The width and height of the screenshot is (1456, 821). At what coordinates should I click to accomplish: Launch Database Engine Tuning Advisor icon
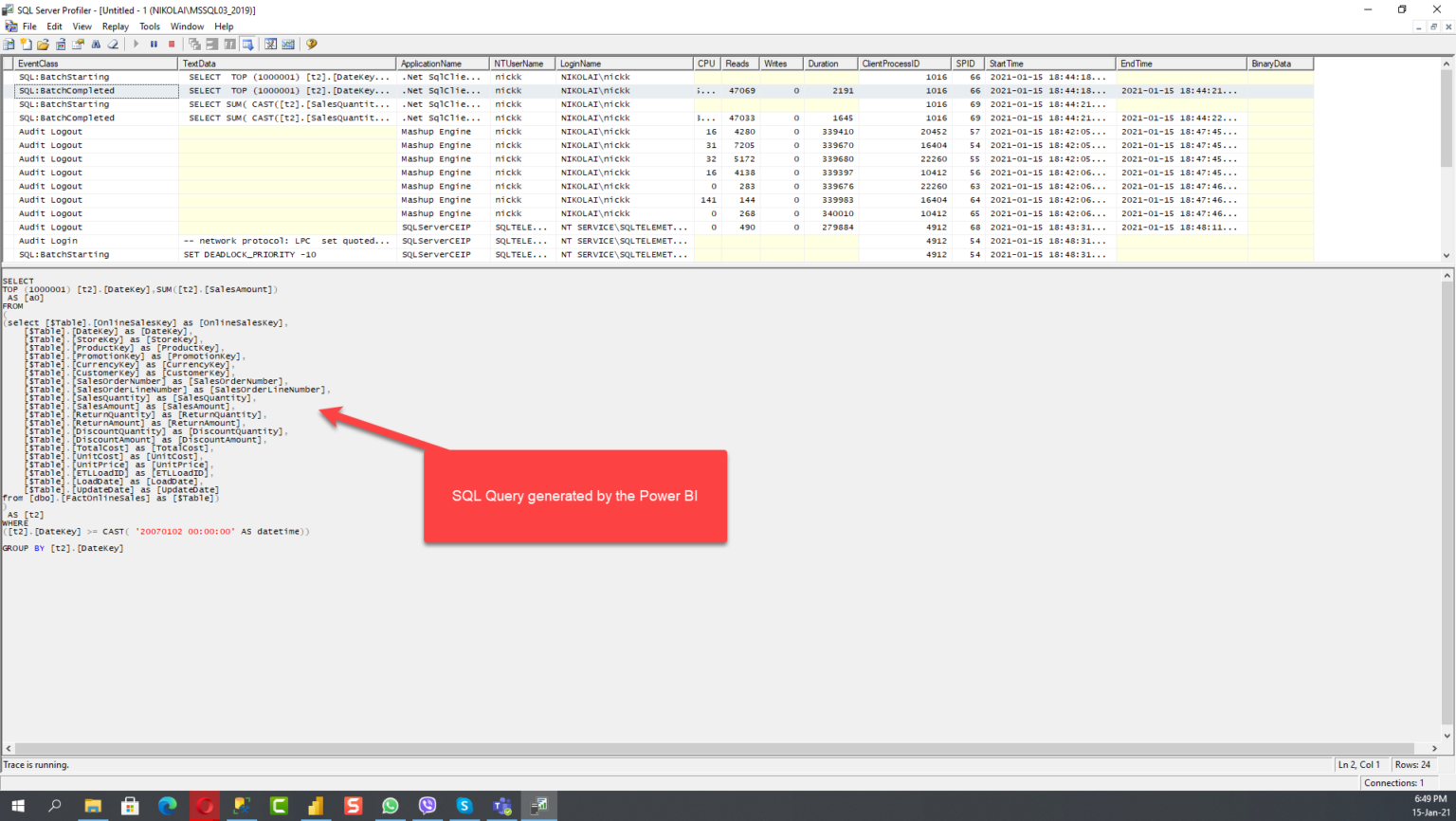click(x=271, y=45)
